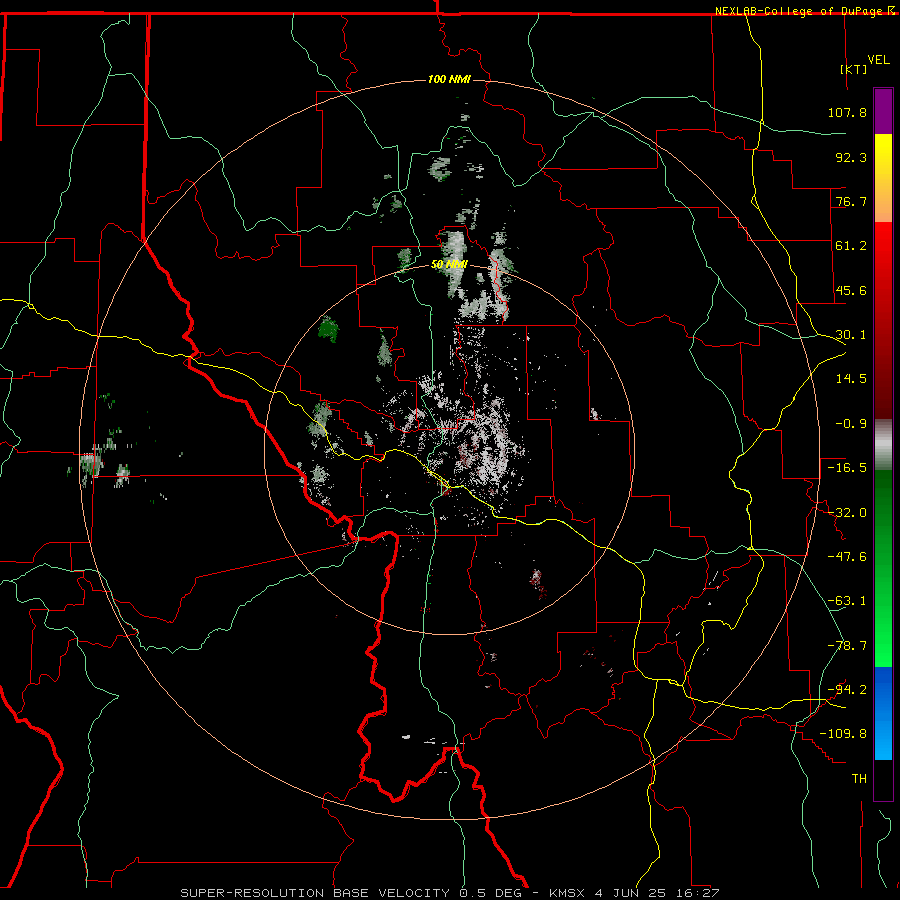Click the yellow-orange segment of the color bar

point(883,178)
